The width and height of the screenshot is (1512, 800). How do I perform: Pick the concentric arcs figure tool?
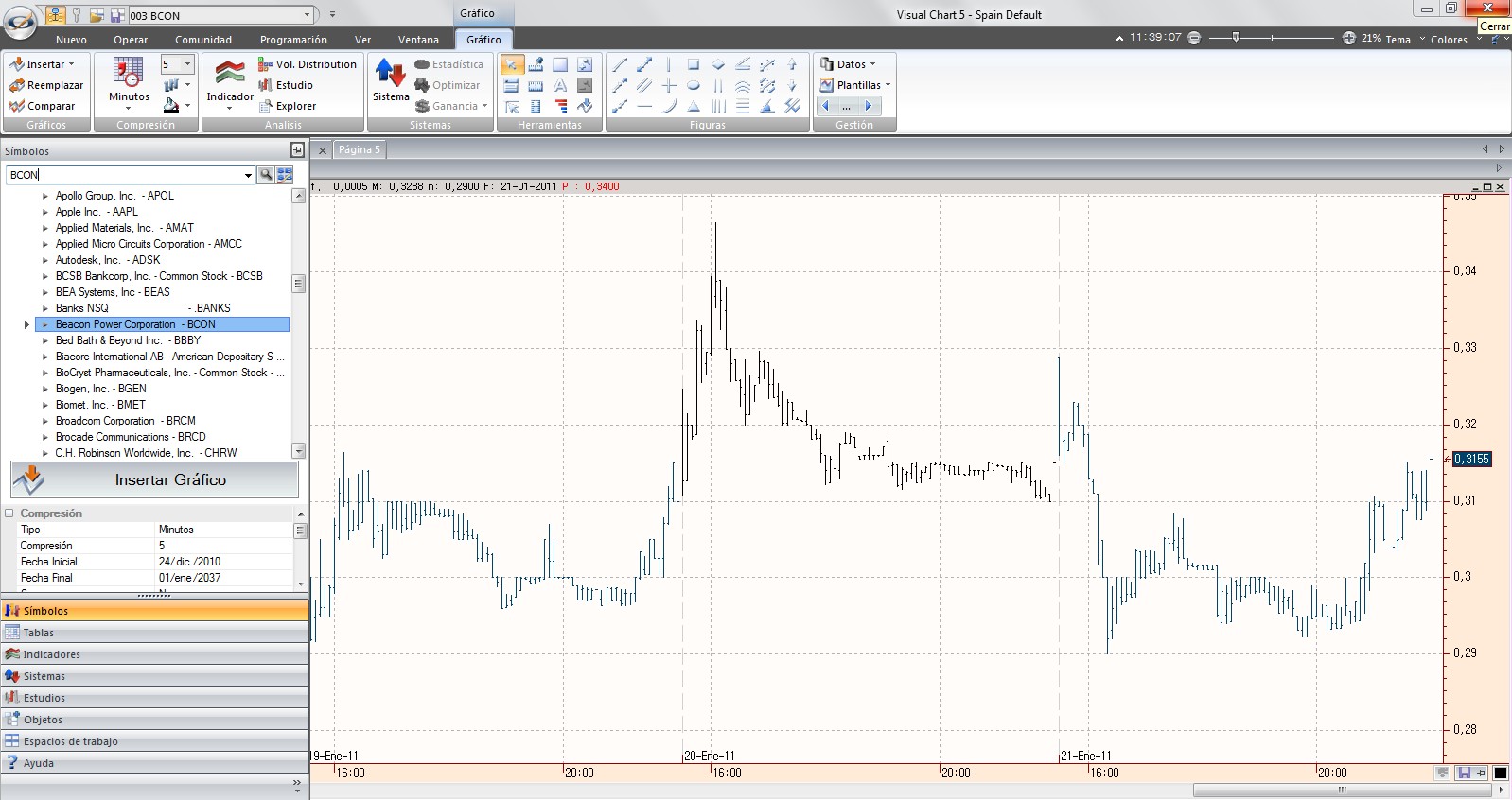[x=743, y=85]
